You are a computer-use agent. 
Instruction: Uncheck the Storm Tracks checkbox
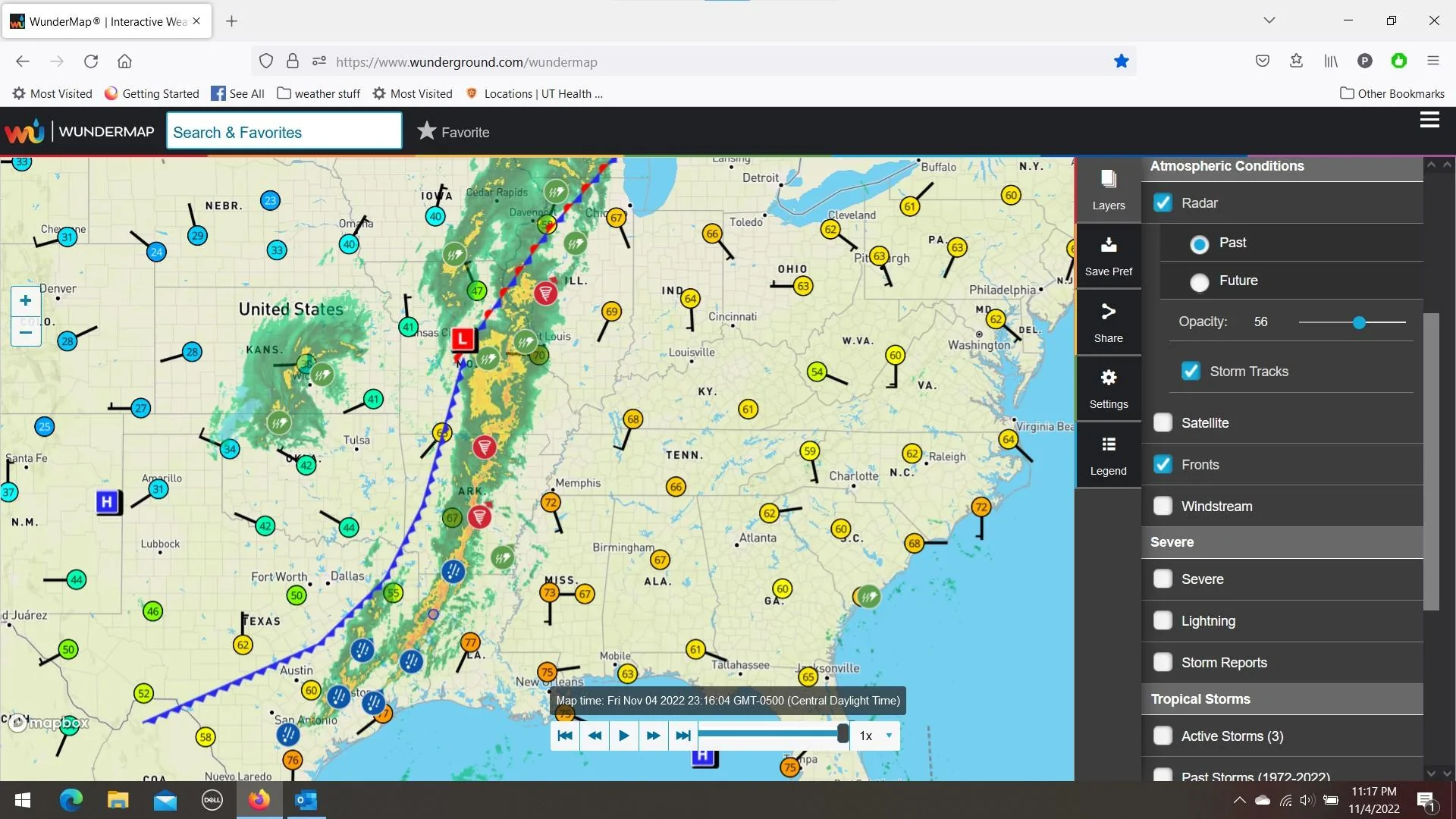tap(1191, 371)
